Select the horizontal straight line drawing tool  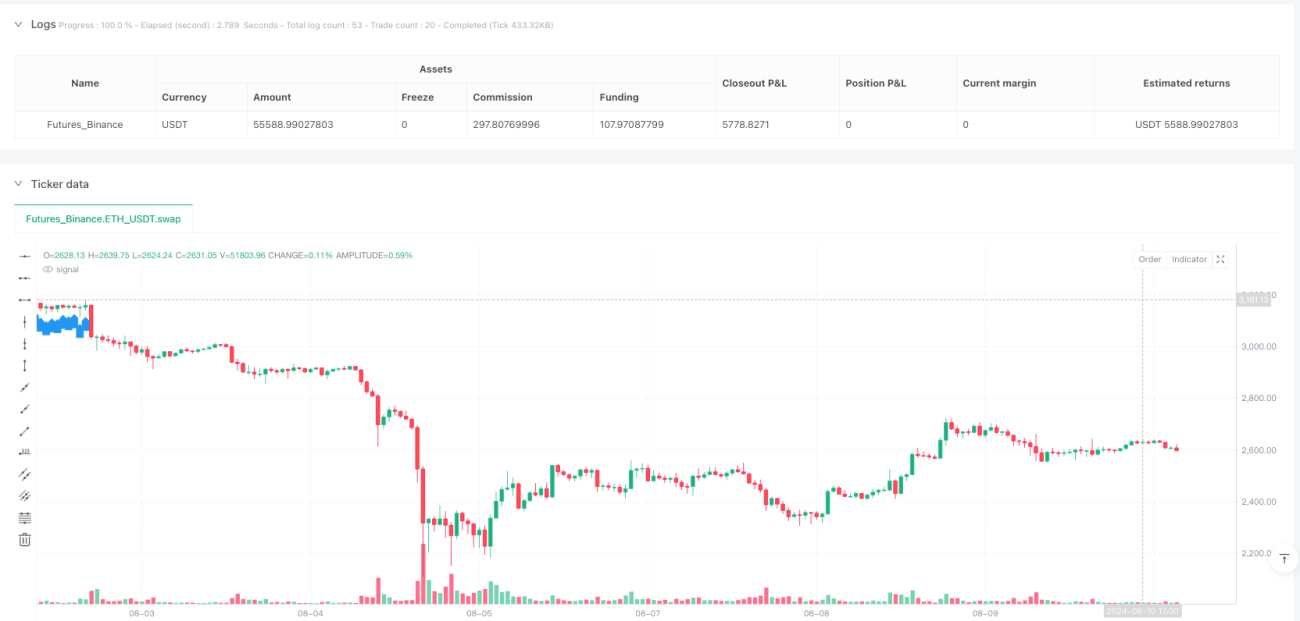[25, 256]
